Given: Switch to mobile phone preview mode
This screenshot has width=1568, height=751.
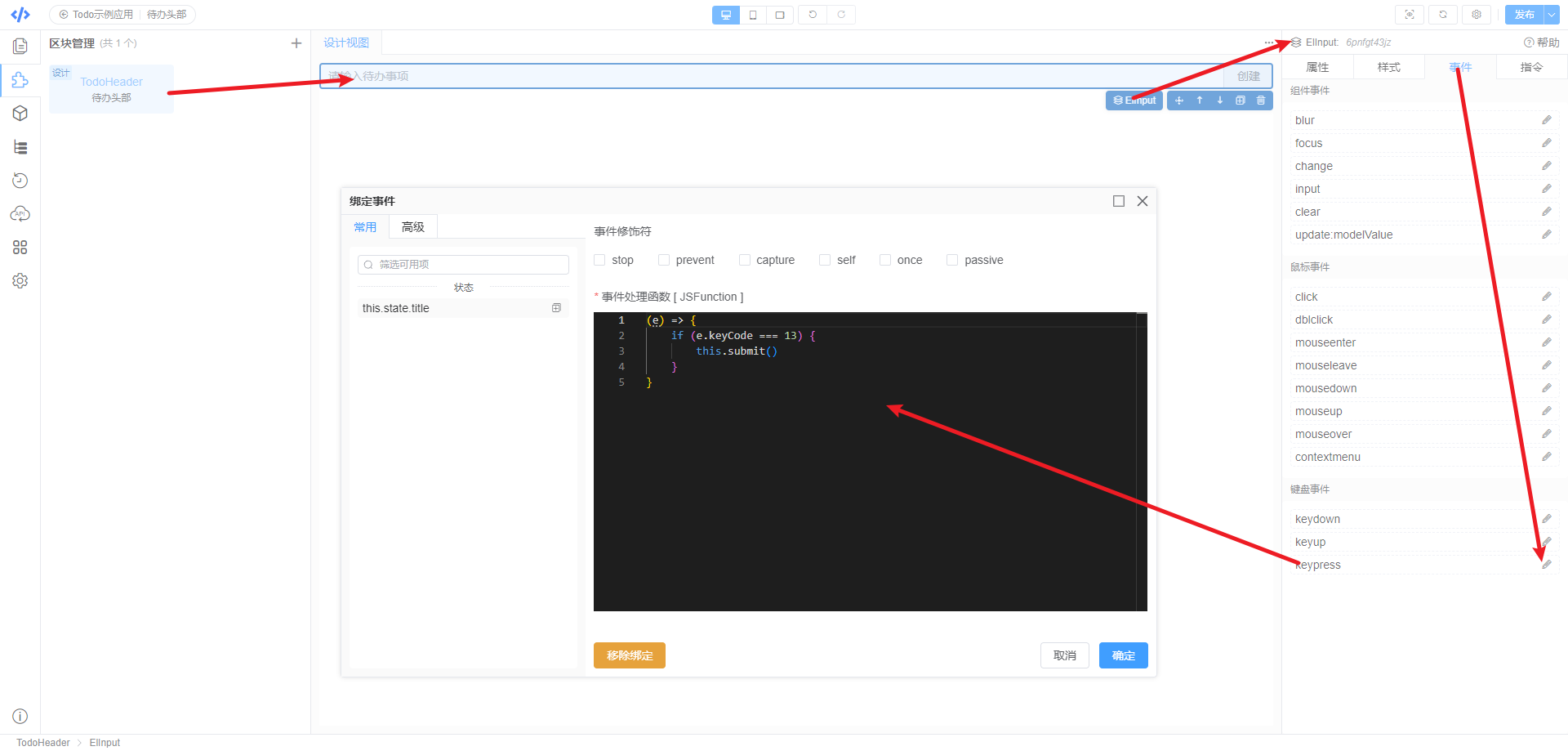Looking at the screenshot, I should coord(753,15).
